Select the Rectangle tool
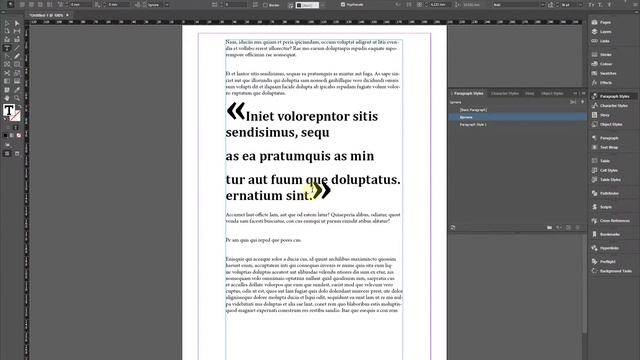The width and height of the screenshot is (640, 360). [17, 64]
